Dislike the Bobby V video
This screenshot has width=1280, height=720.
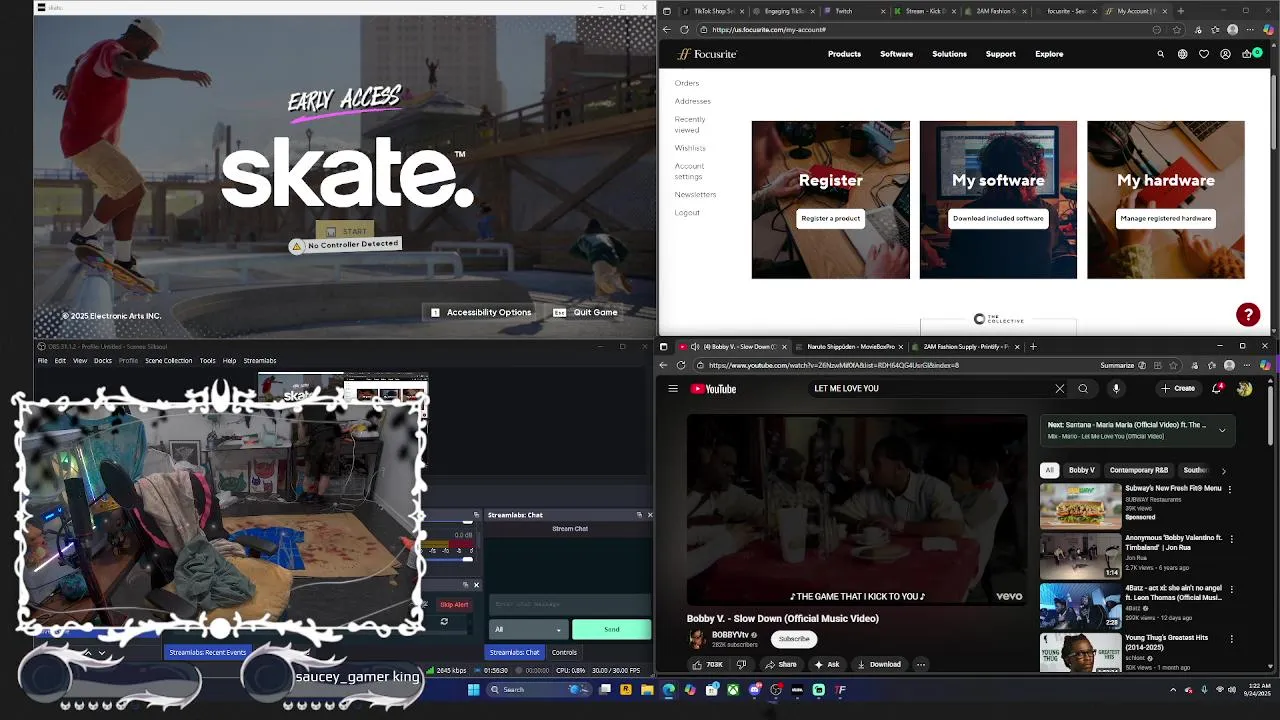tap(741, 664)
